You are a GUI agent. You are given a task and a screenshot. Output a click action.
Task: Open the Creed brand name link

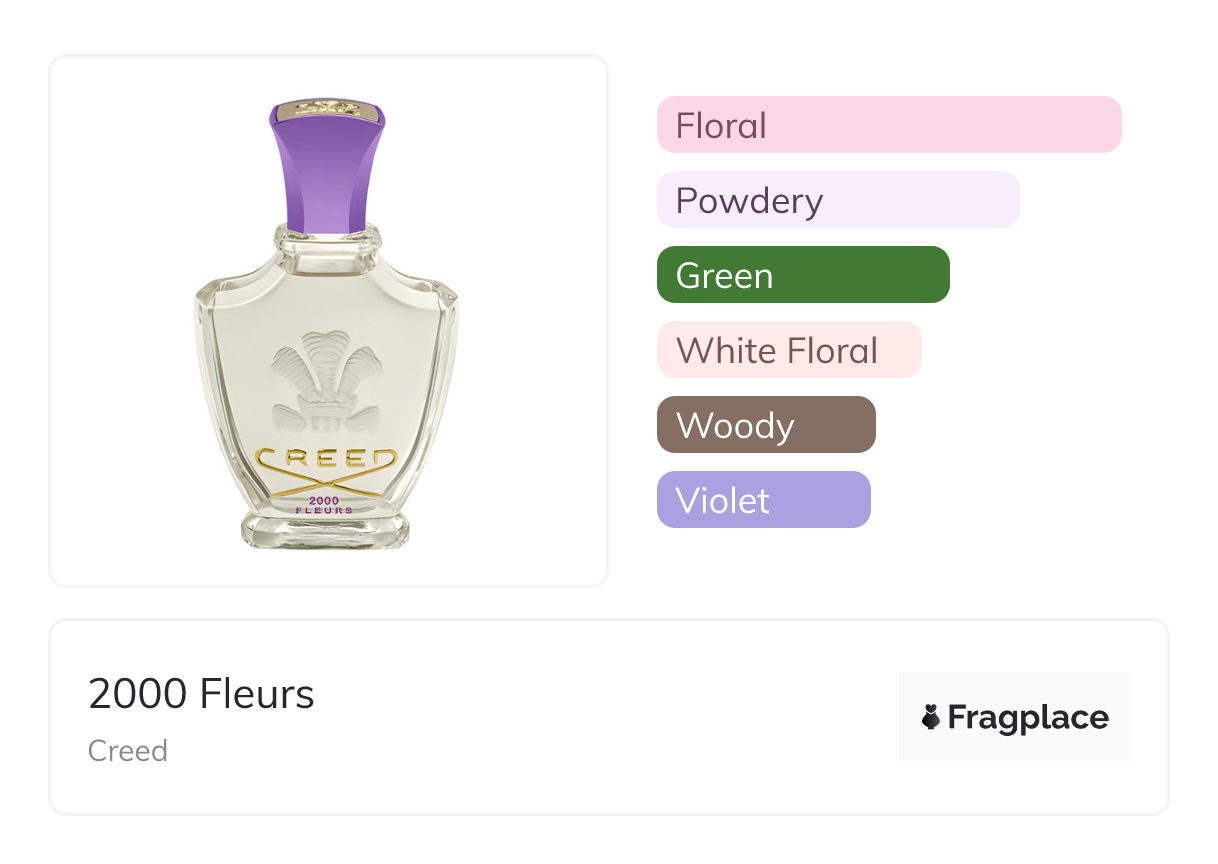tap(128, 751)
